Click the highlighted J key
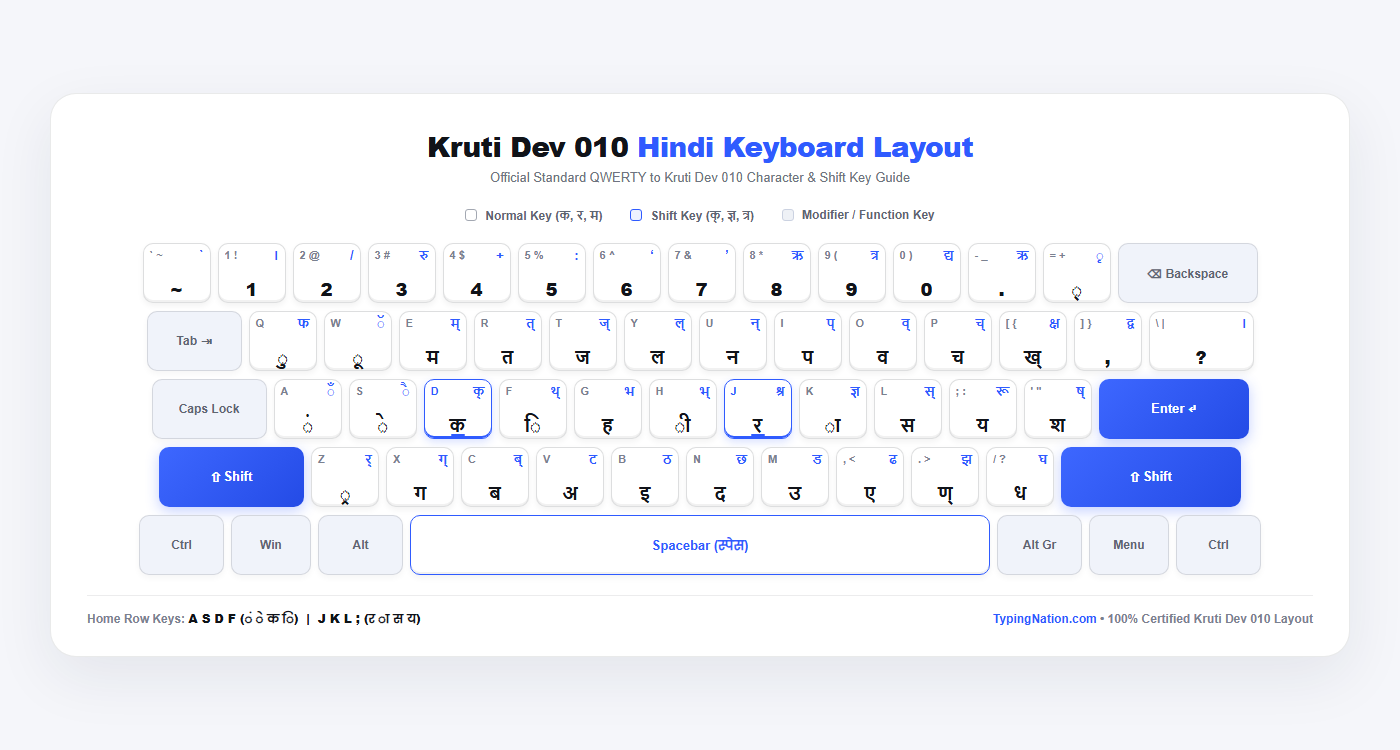 (x=757, y=409)
